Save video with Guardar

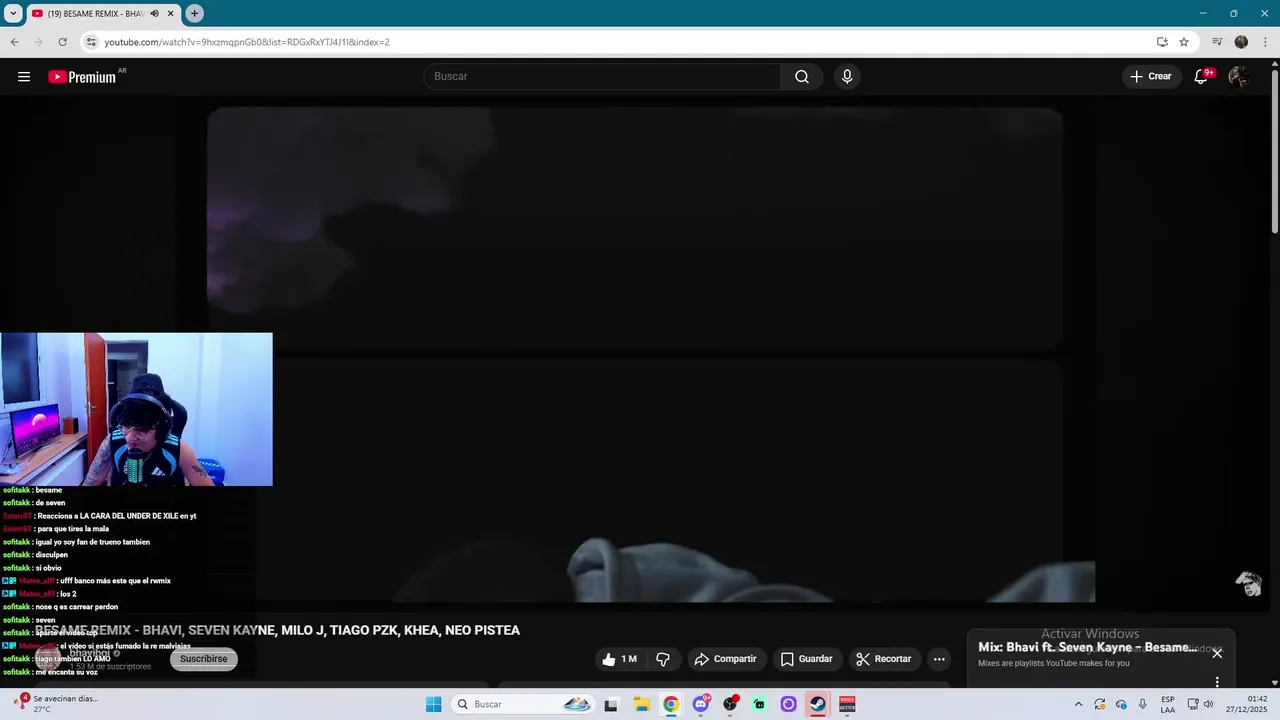807,659
